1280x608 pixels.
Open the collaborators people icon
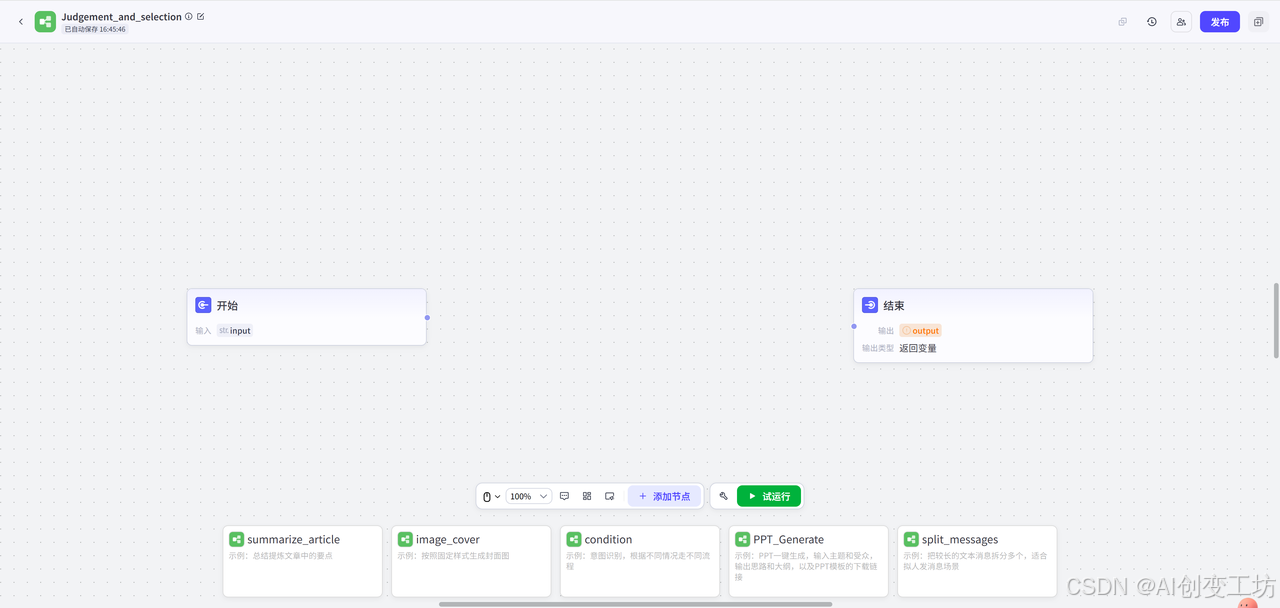[x=1181, y=21]
